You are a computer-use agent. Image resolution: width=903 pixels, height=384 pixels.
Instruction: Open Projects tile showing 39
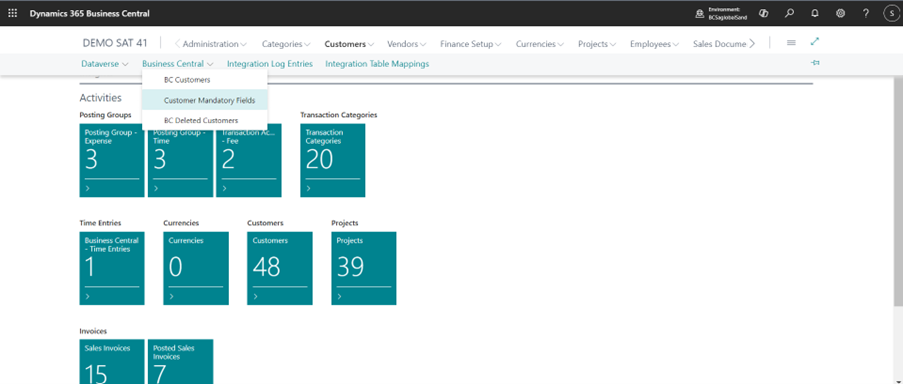click(364, 268)
